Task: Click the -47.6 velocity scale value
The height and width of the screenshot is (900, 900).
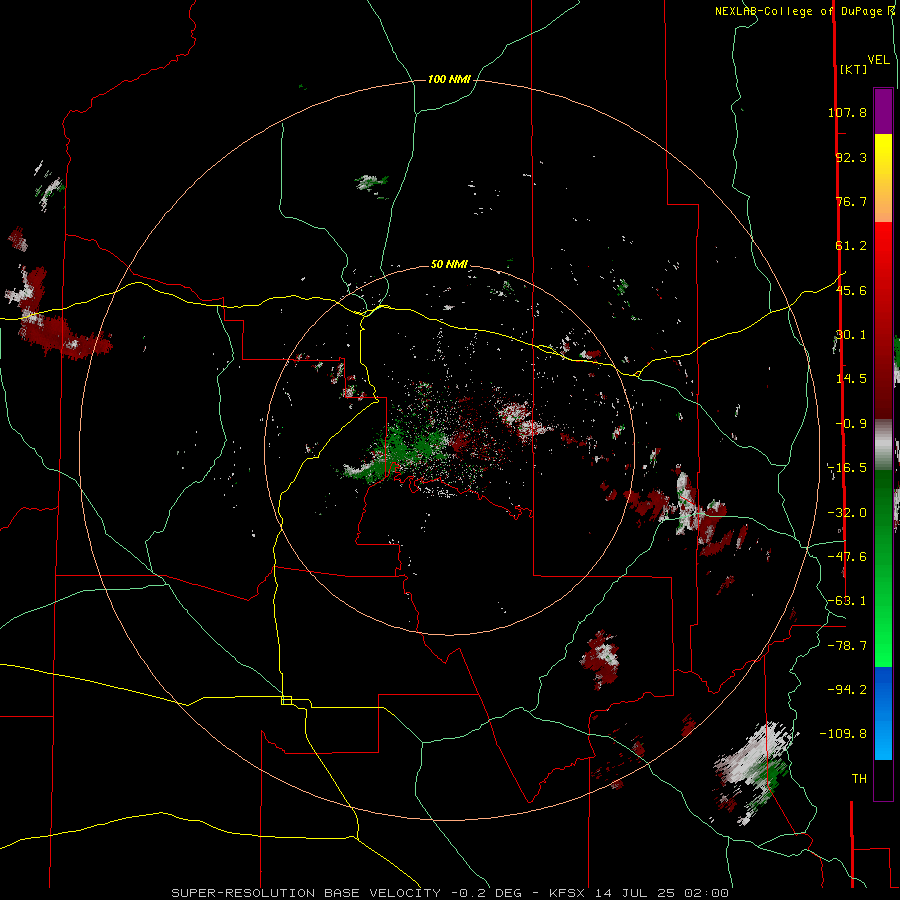Action: tap(847, 557)
